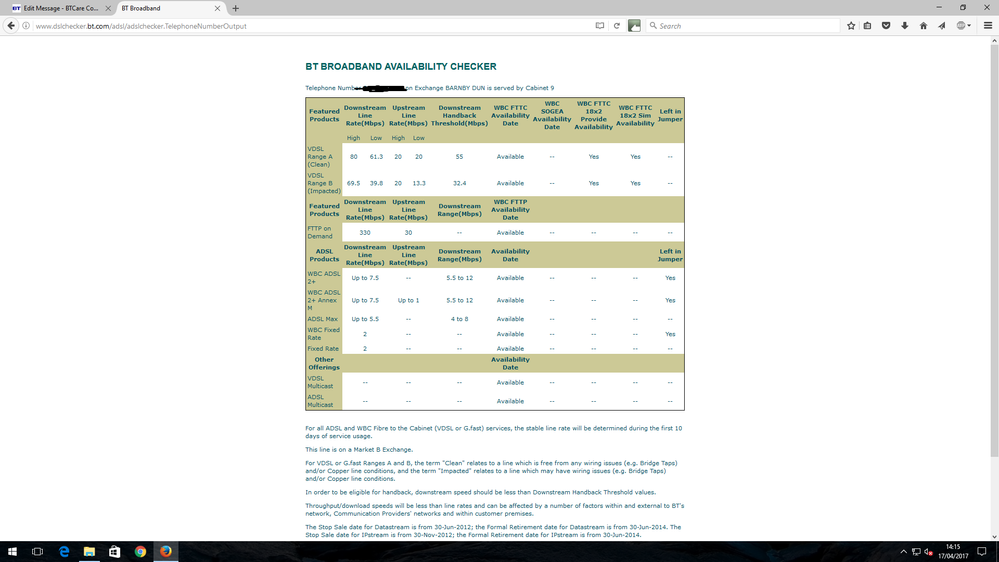The height and width of the screenshot is (562, 999).
Task: Select the BT Broadband tab
Action: [x=169, y=8]
